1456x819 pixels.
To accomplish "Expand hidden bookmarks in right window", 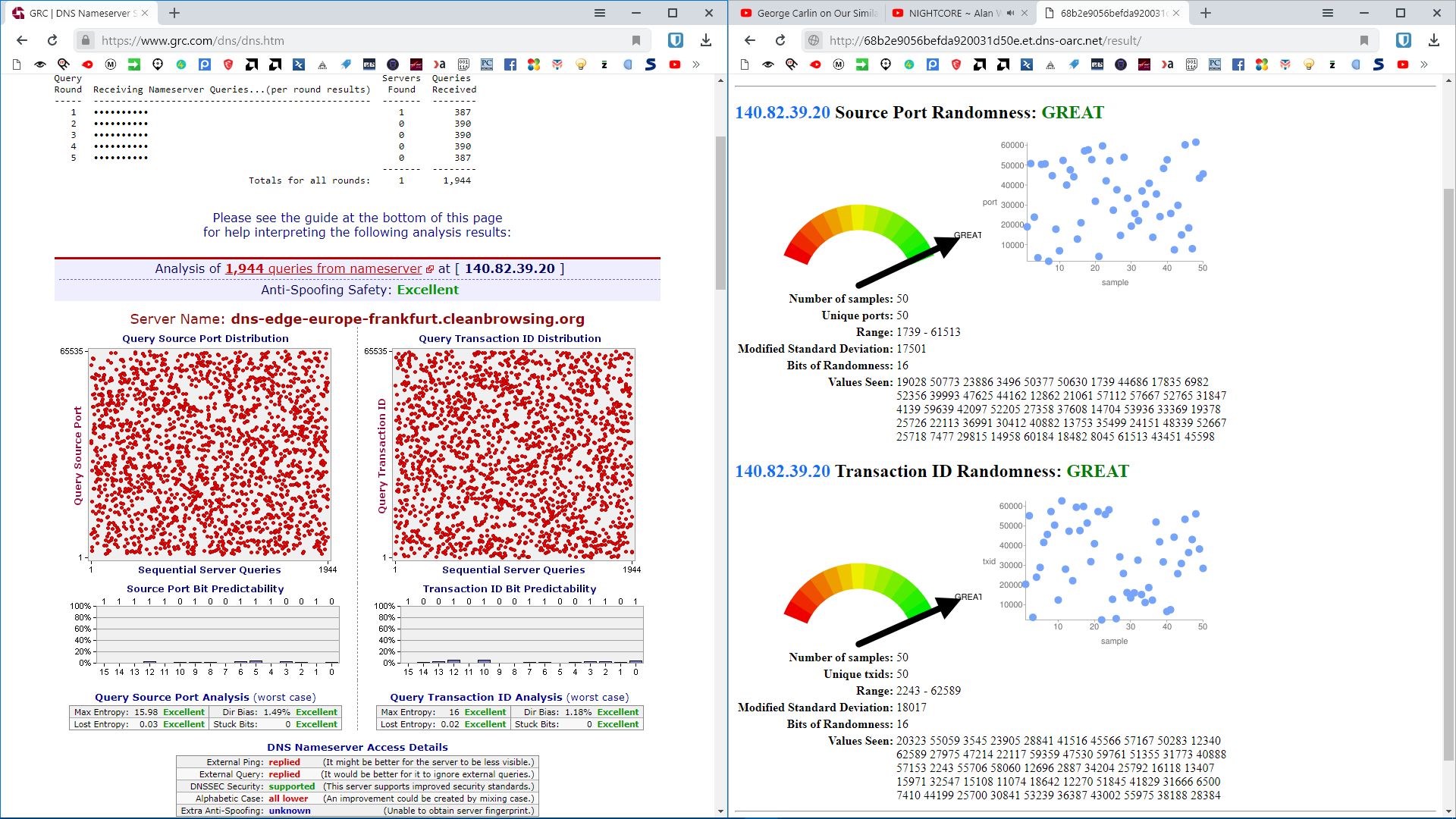I will coord(1424,64).
